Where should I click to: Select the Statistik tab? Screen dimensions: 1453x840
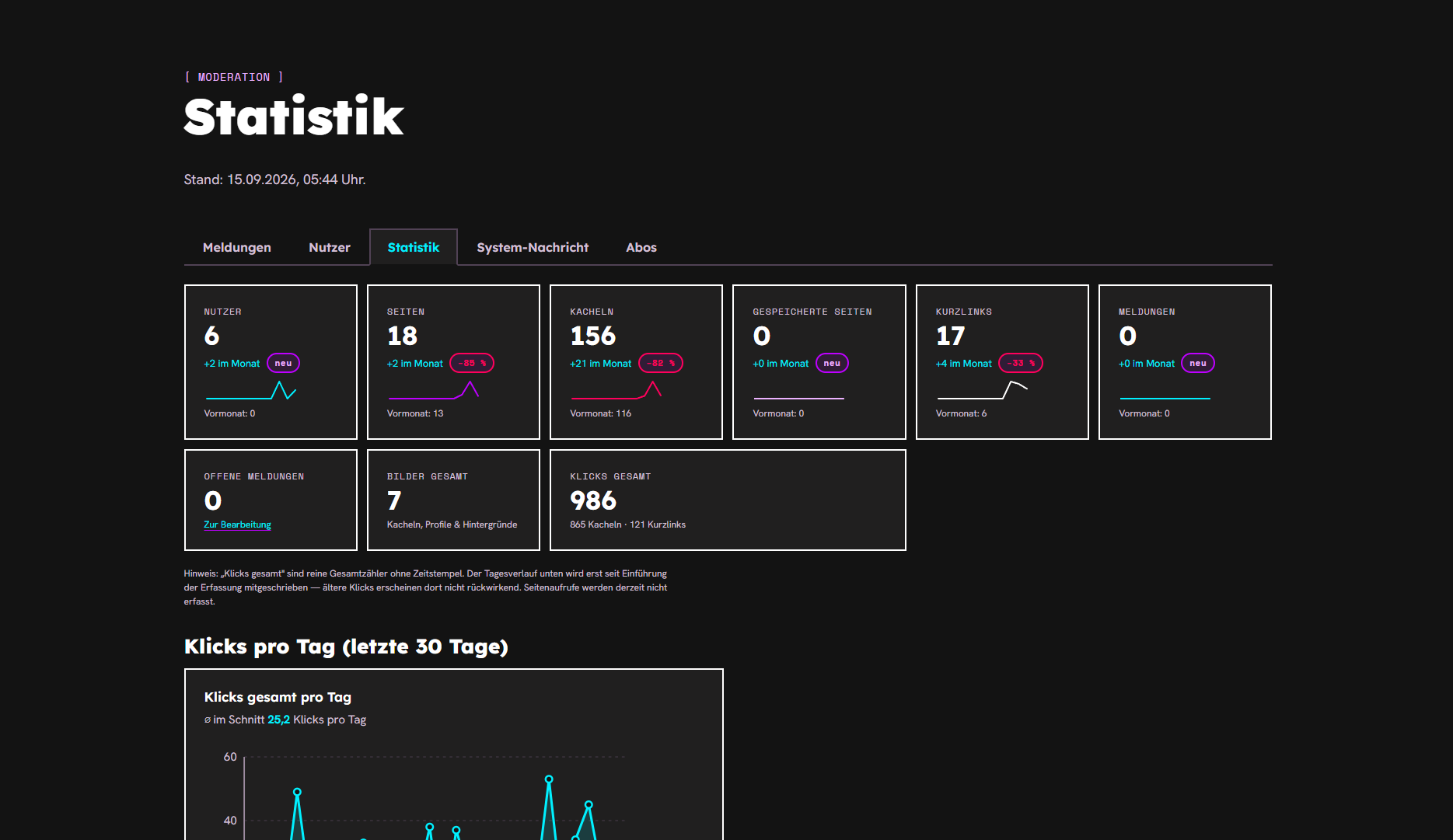pyautogui.click(x=414, y=247)
